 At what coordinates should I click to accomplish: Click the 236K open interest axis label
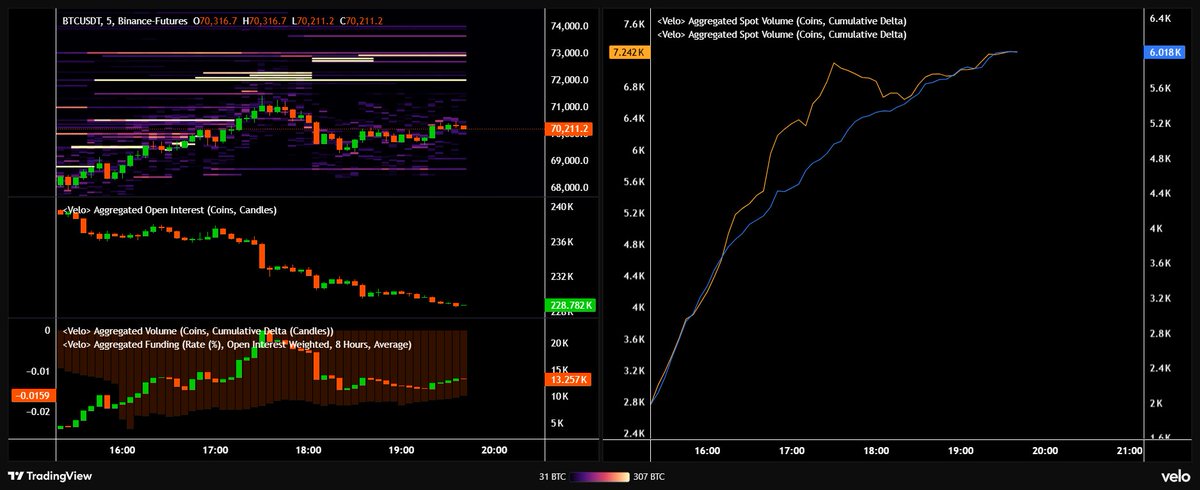[562, 242]
